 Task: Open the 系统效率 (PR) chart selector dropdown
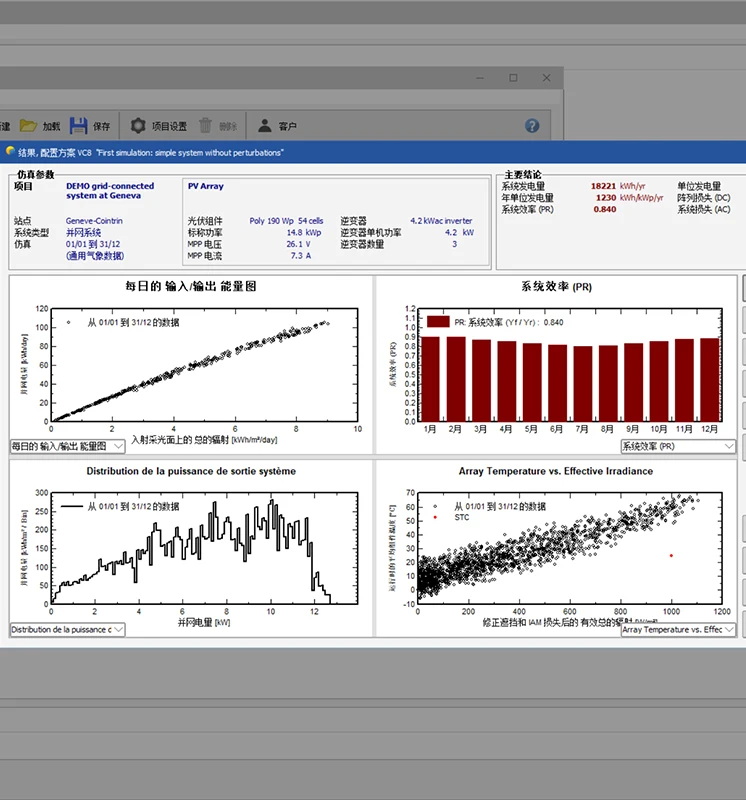tap(678, 446)
